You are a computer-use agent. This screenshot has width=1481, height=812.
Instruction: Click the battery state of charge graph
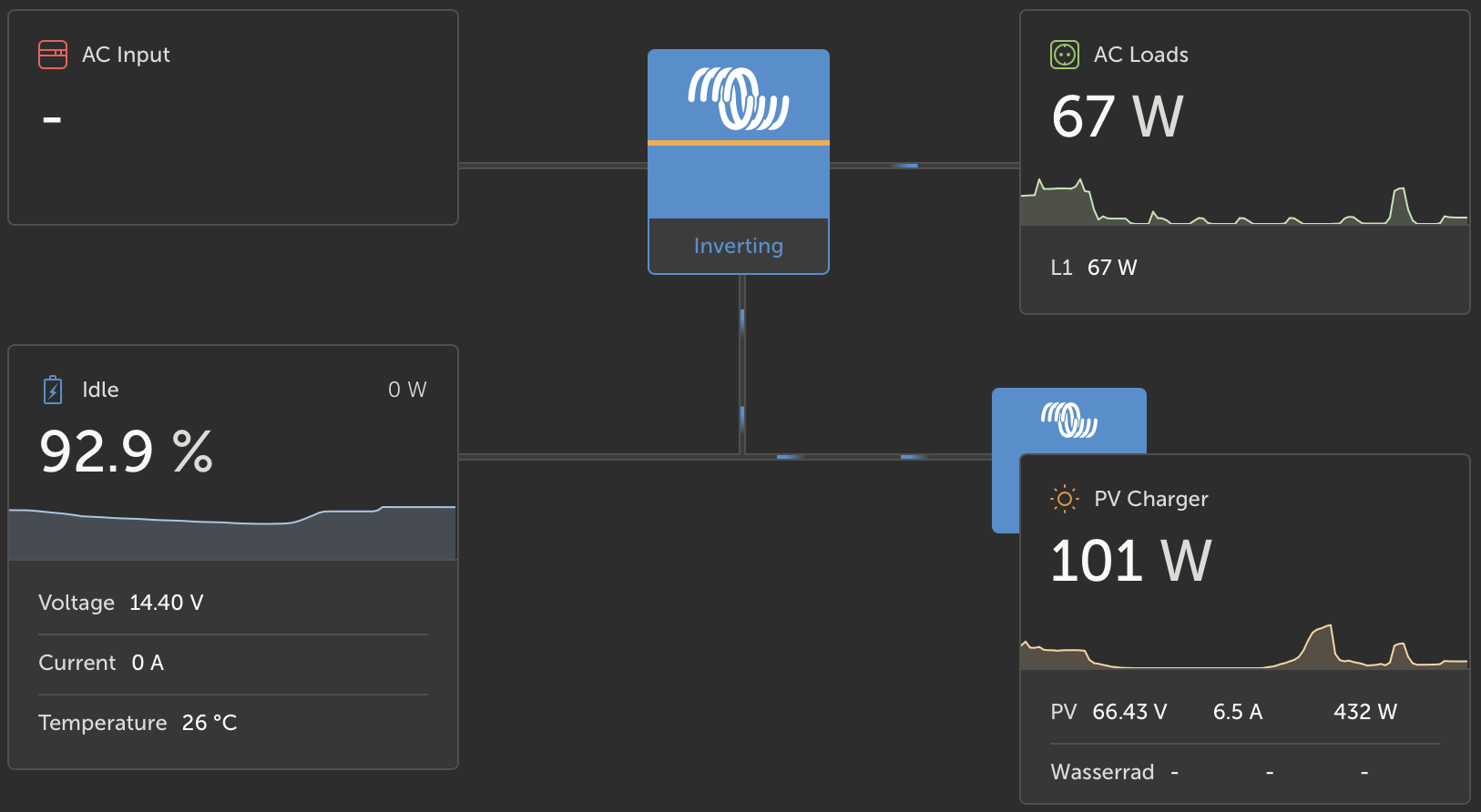point(232,533)
